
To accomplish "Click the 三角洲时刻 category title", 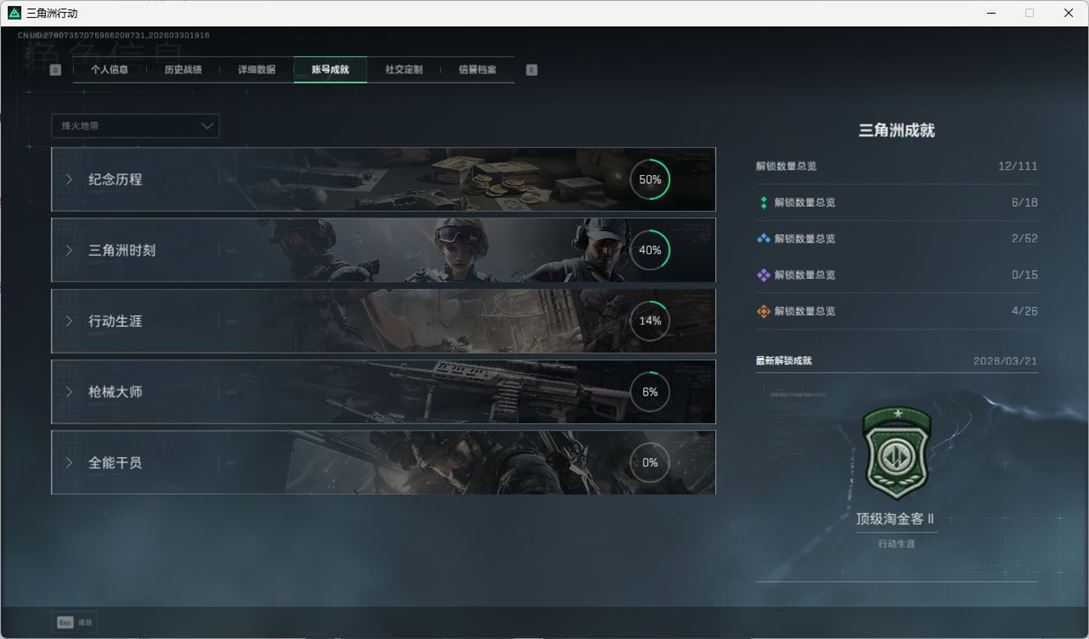I will (x=122, y=250).
